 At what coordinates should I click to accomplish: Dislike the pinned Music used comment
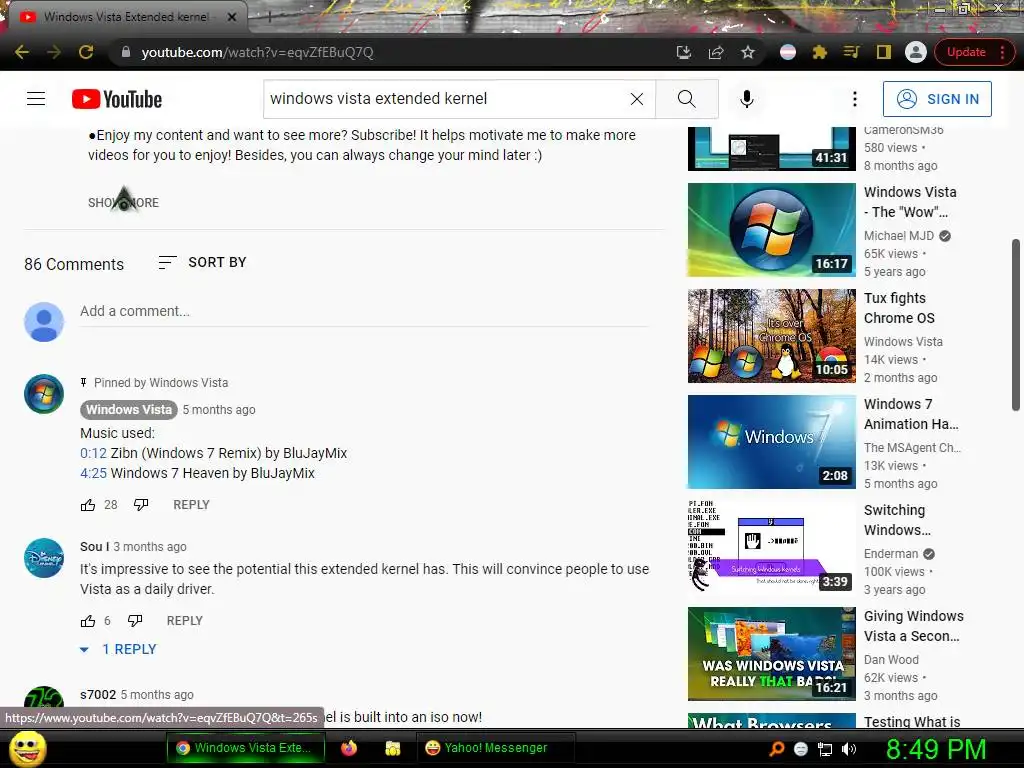[141, 505]
